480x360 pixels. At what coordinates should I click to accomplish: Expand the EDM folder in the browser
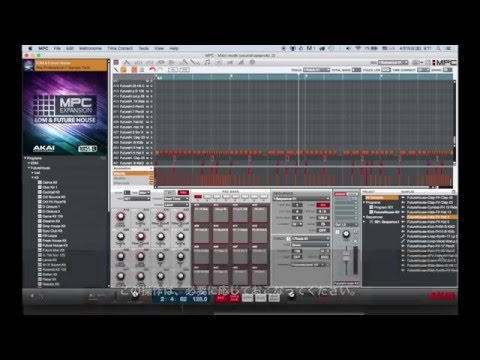29,163
